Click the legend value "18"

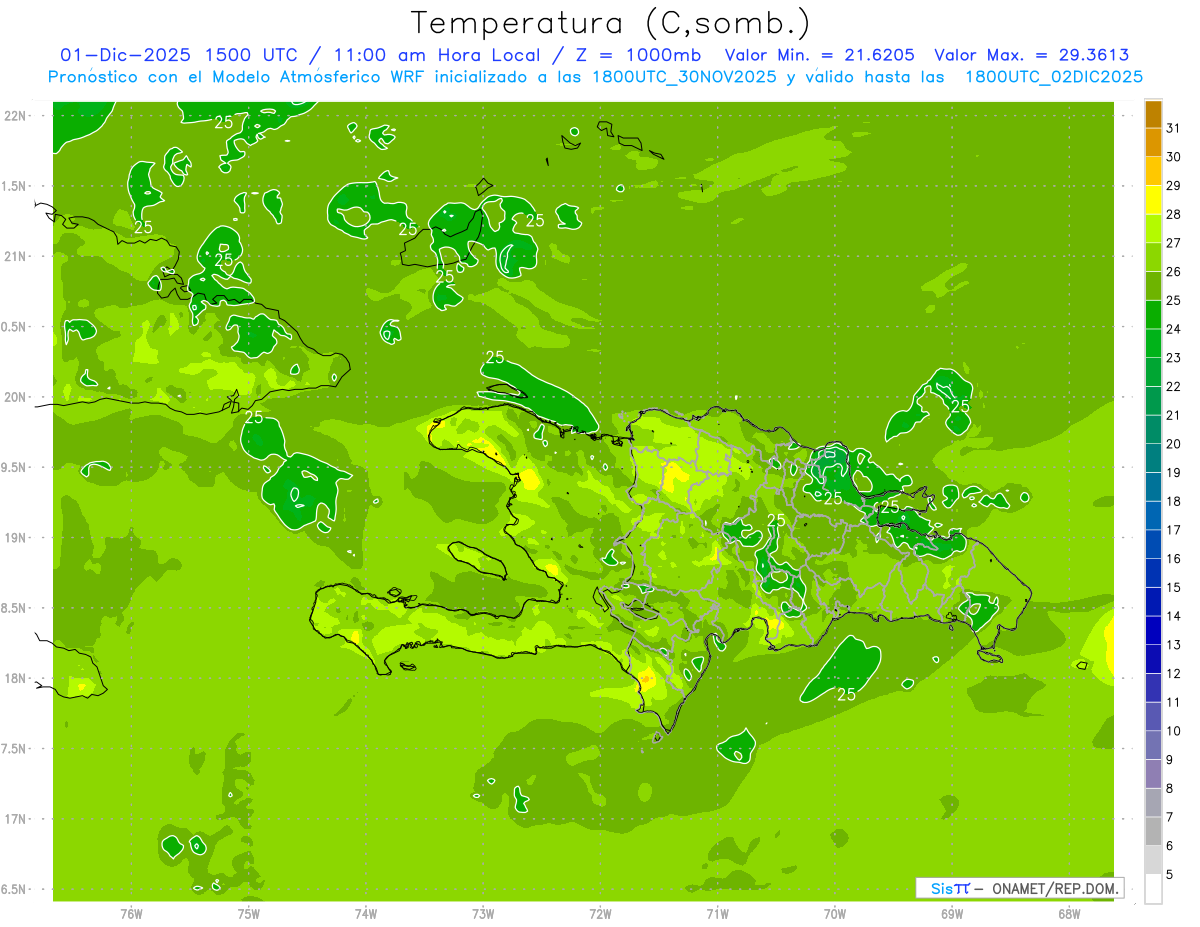1173,501
